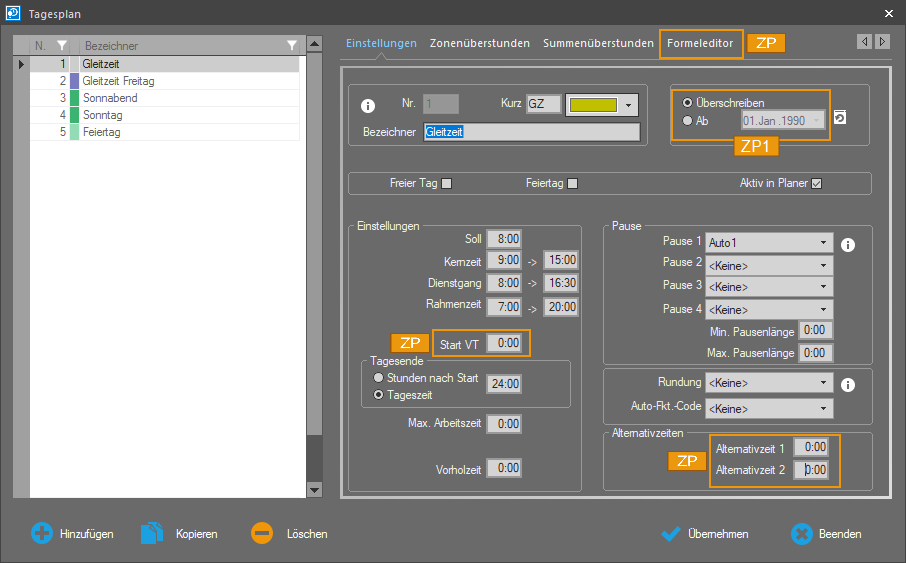
Task: Click the info icon beside Rundung
Action: (848, 384)
